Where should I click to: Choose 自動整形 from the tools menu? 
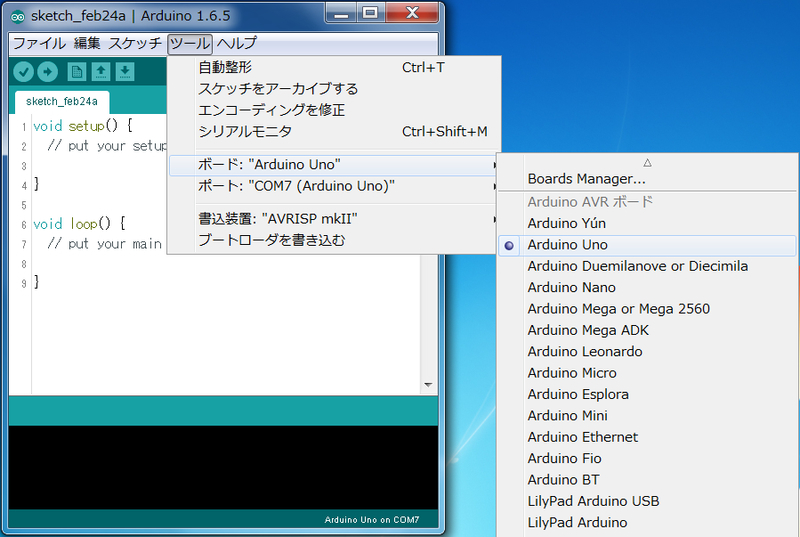click(333, 67)
